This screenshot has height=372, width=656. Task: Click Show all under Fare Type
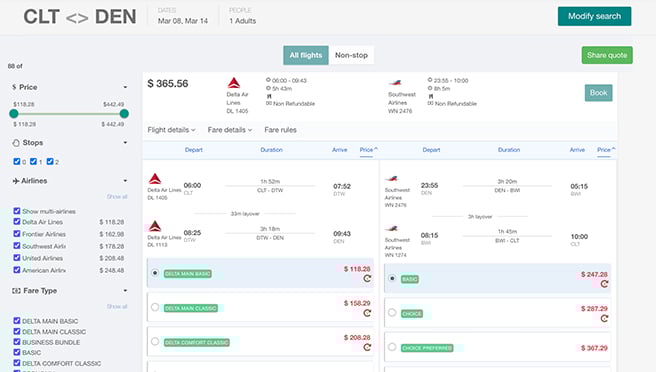117,306
